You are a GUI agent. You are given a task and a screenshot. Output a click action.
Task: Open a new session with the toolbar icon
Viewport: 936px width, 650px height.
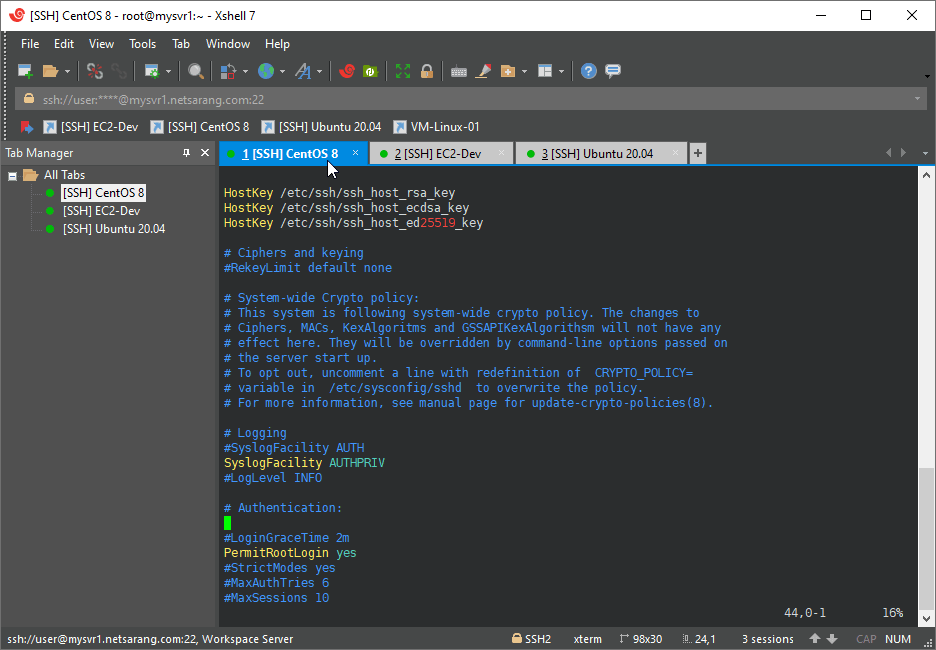pyautogui.click(x=23, y=71)
